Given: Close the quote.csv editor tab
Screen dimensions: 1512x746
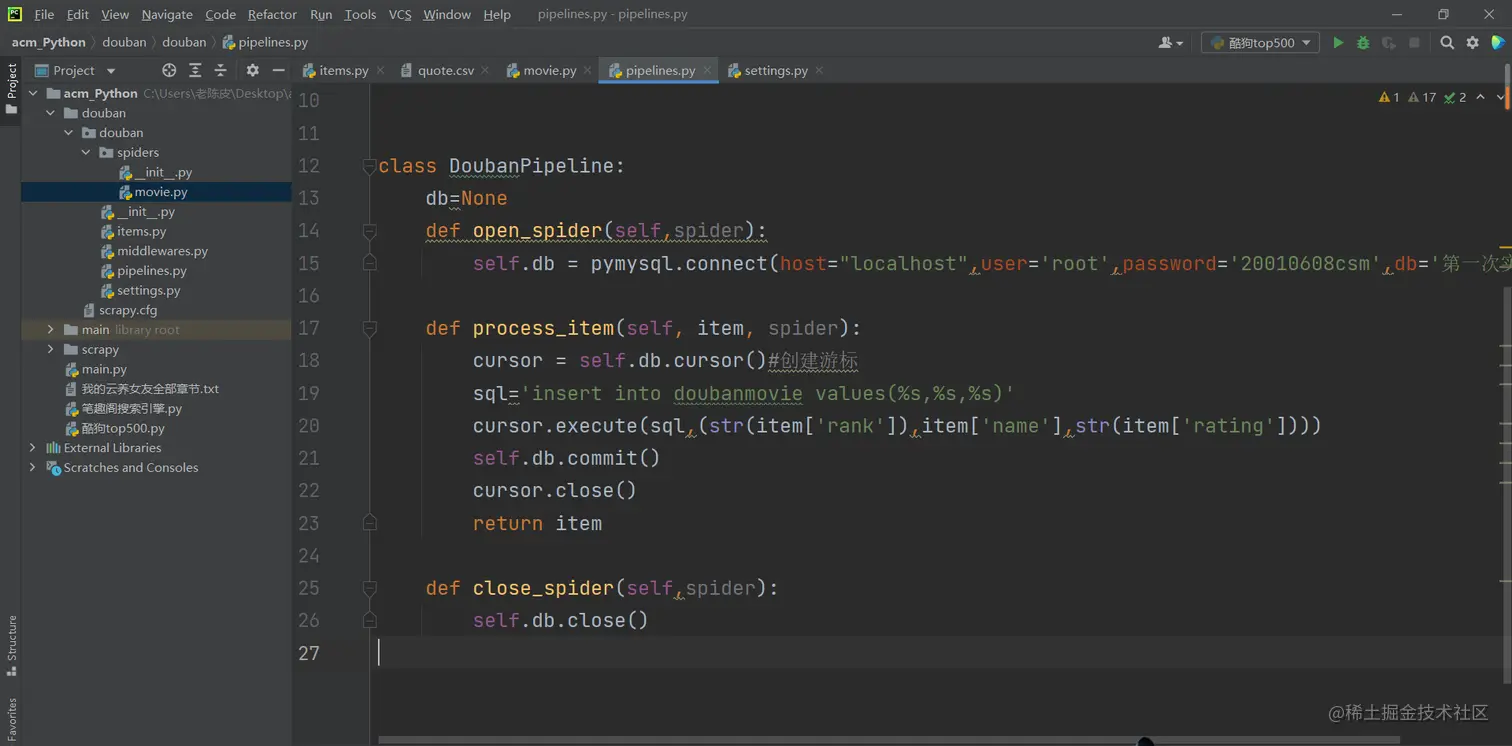Looking at the screenshot, I should click(x=485, y=70).
